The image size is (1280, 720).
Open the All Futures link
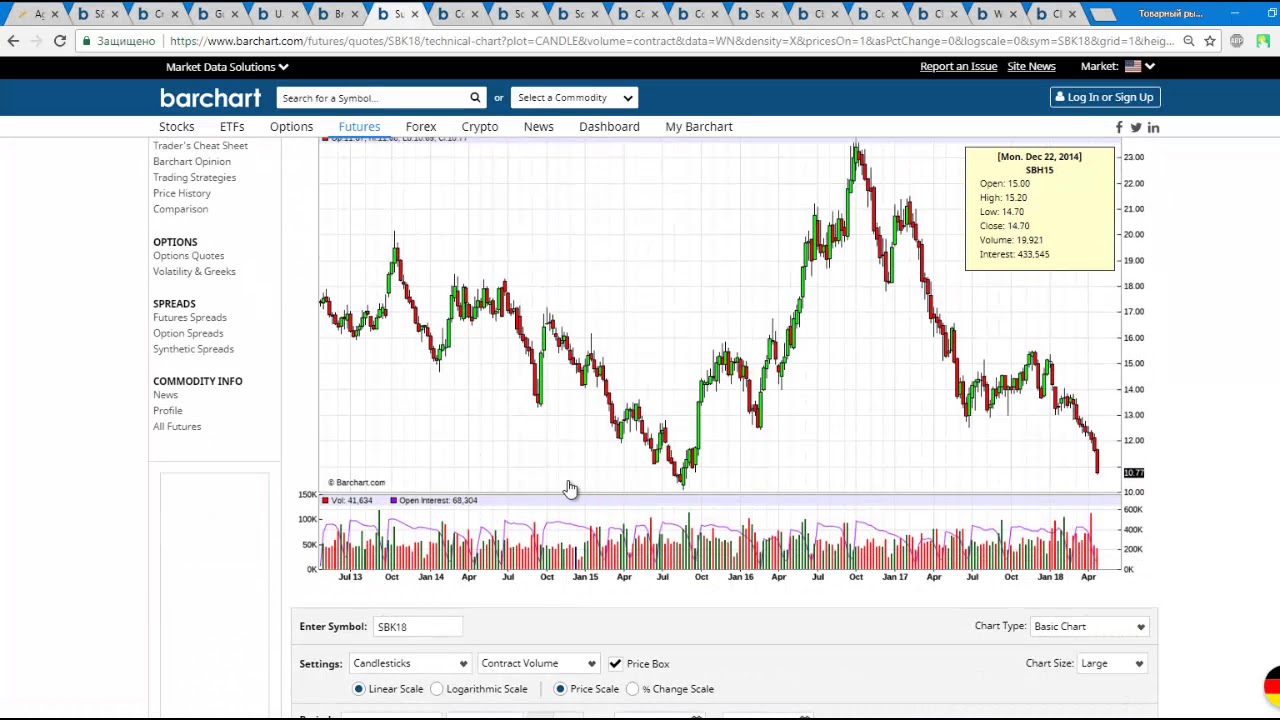(177, 427)
